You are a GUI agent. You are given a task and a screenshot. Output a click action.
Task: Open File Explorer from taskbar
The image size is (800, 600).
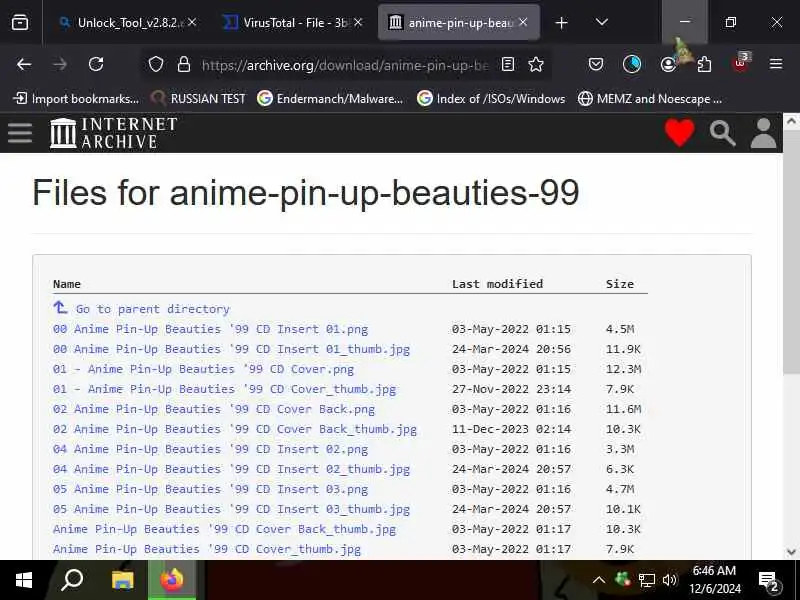pyautogui.click(x=122, y=580)
